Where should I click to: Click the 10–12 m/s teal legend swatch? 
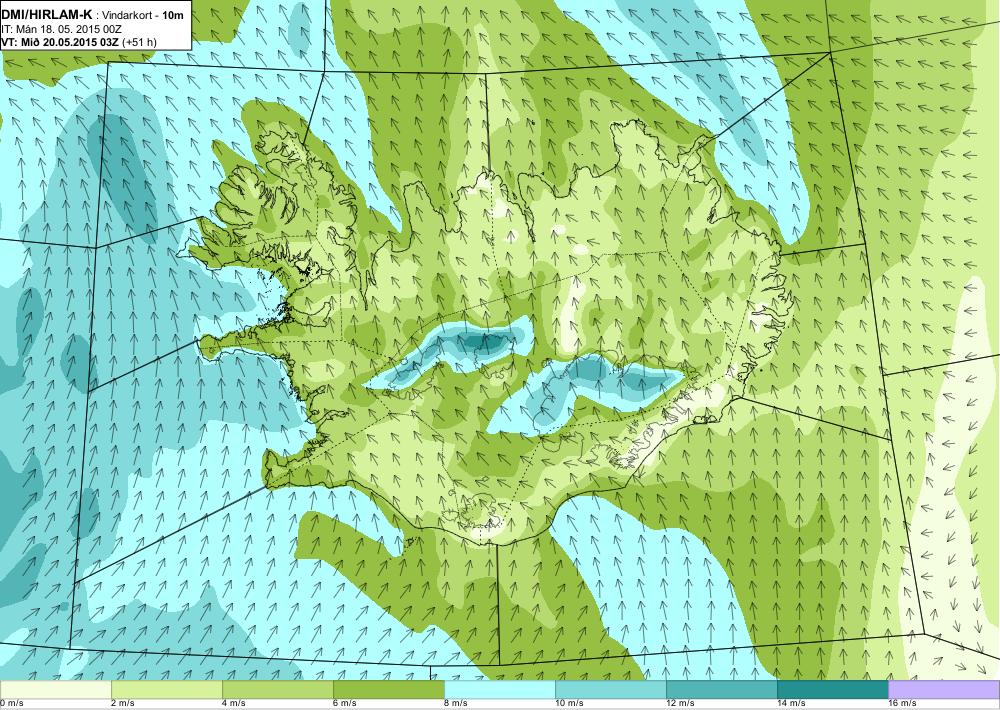click(611, 690)
